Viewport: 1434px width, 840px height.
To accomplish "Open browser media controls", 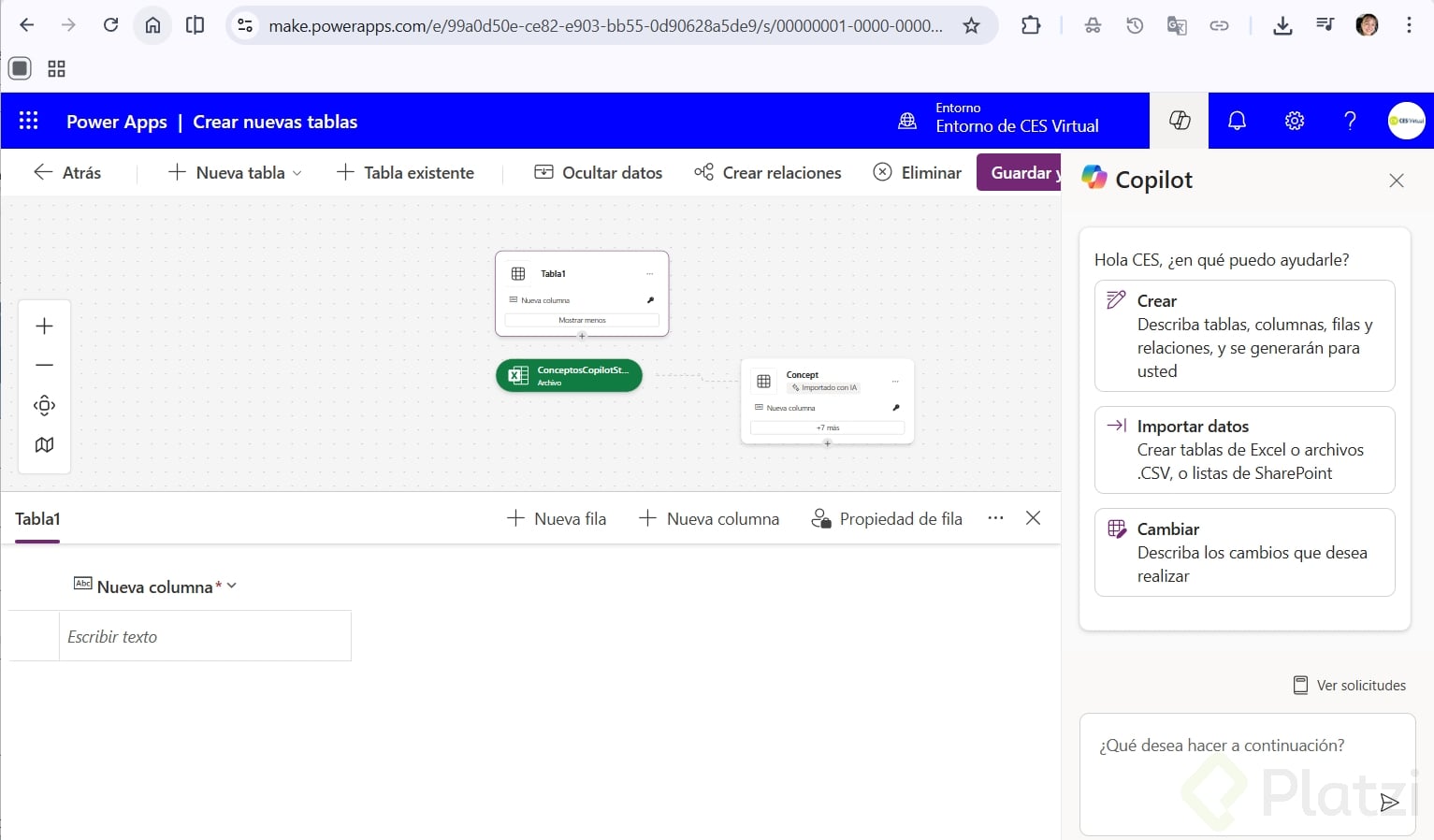I will (1325, 25).
